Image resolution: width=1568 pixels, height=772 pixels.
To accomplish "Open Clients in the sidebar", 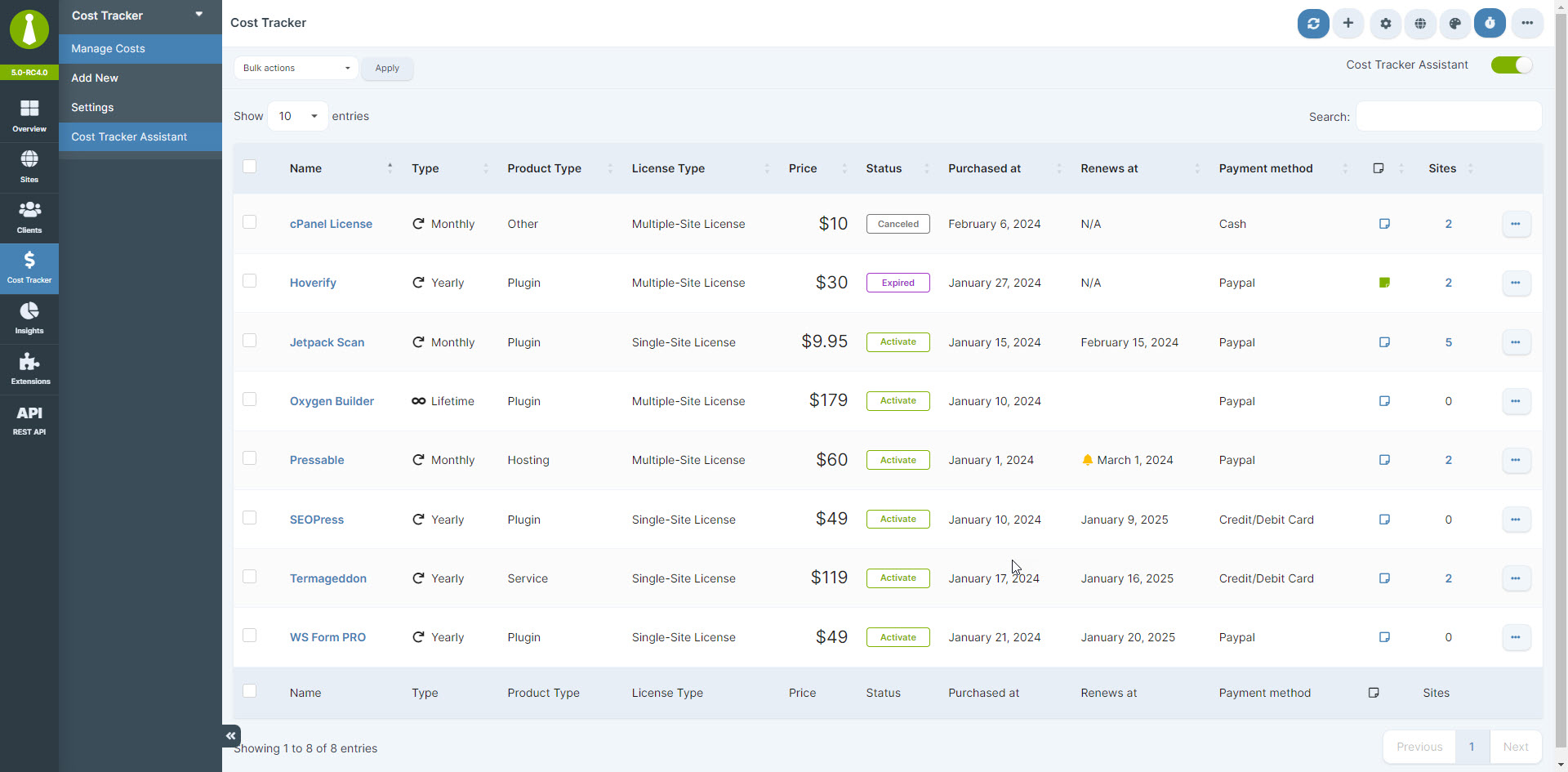I will pos(29,217).
